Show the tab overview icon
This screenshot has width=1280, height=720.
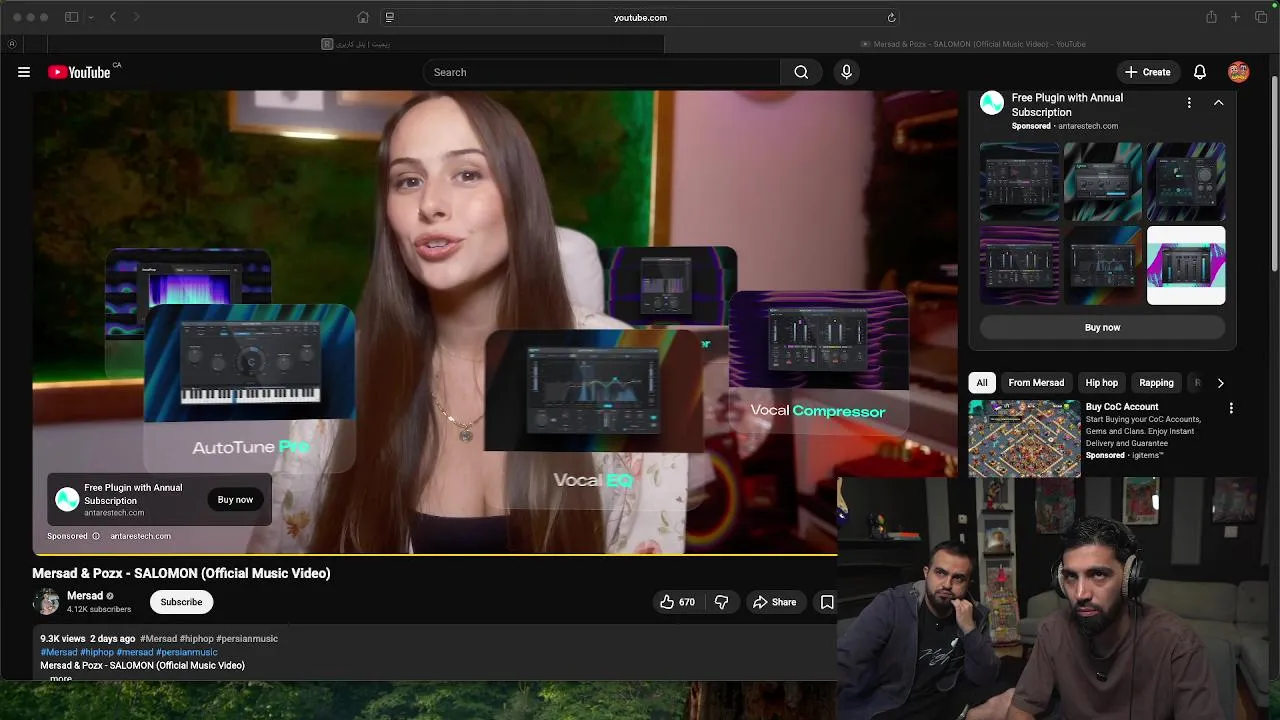[1261, 17]
